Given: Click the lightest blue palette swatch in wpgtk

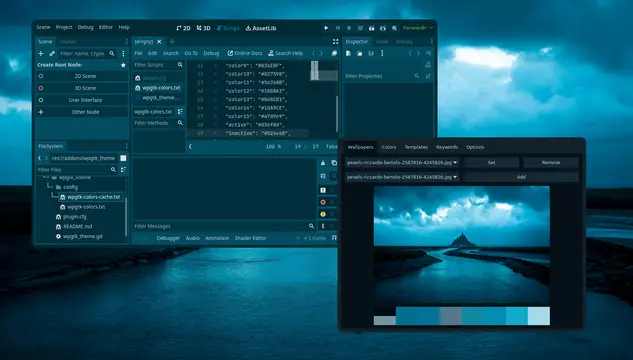Looking at the screenshot, I should tap(539, 316).
